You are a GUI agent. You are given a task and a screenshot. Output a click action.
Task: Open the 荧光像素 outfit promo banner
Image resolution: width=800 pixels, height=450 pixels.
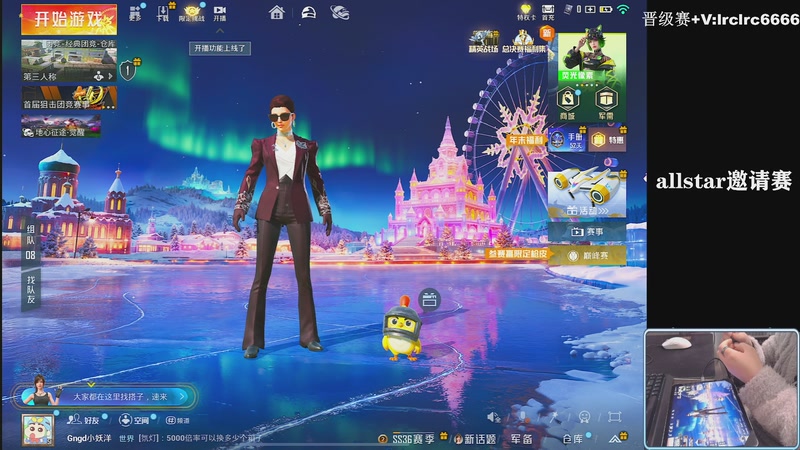(591, 59)
